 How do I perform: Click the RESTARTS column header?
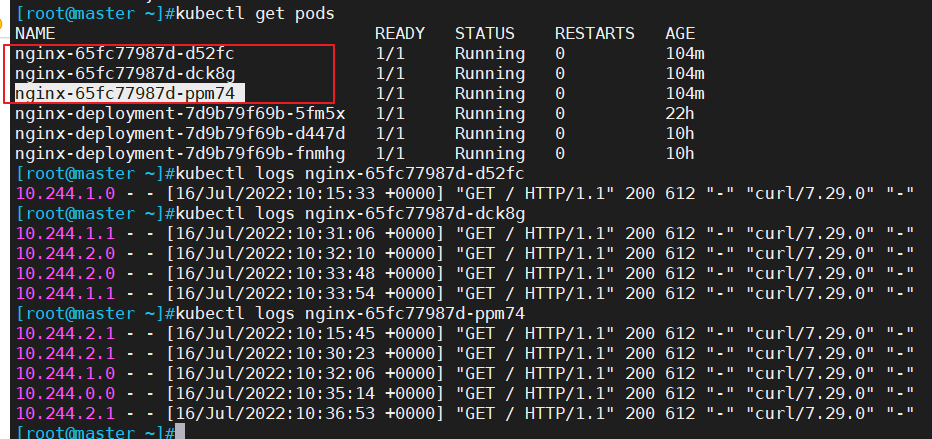595,33
